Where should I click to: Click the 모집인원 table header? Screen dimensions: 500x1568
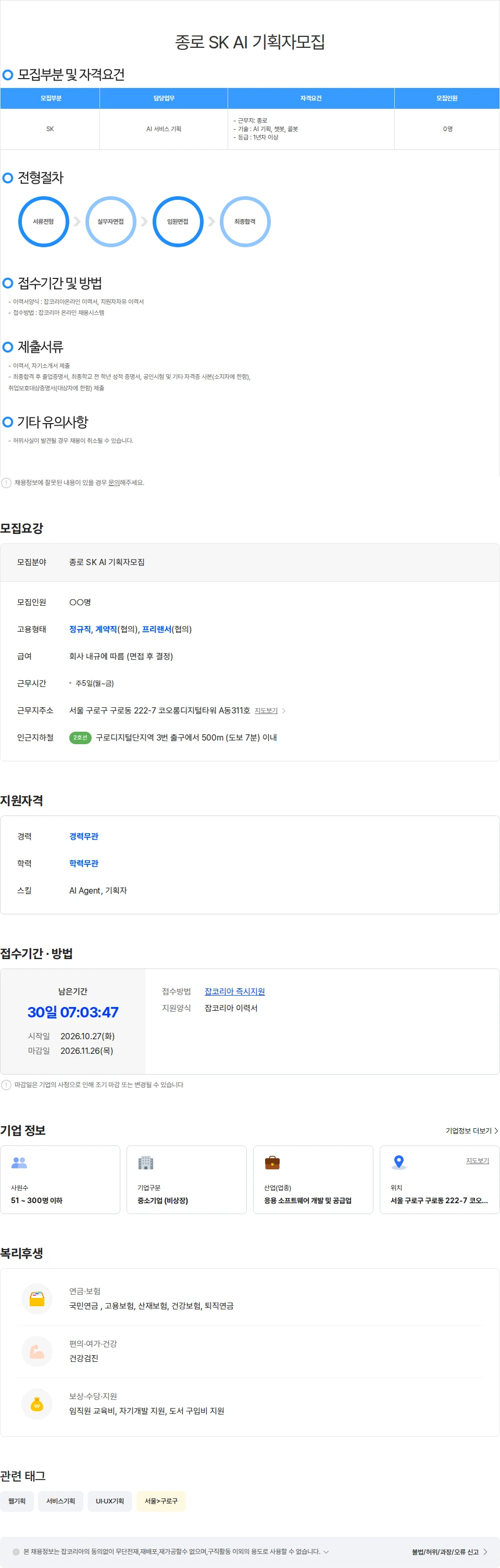(447, 98)
